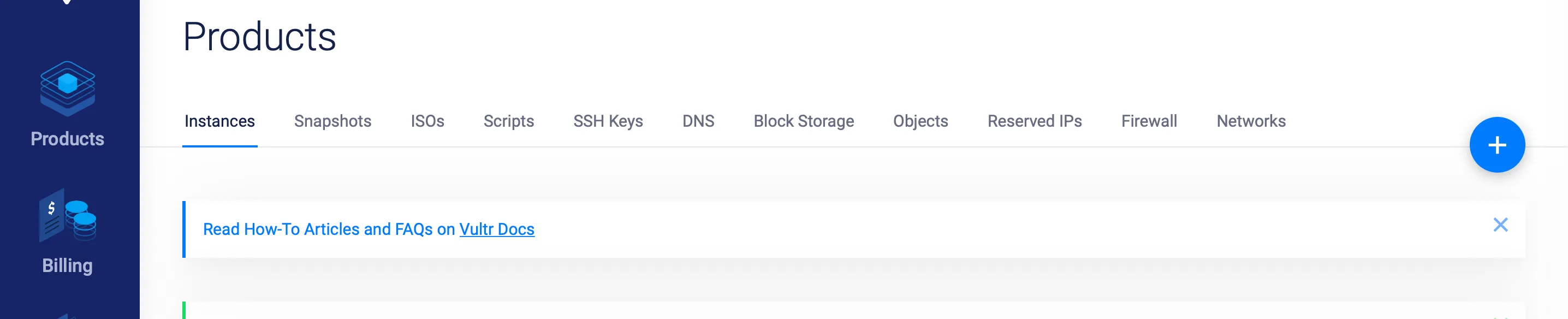Open the Products cube icon in sidebar
The height and width of the screenshot is (319, 1568).
coord(68,88)
